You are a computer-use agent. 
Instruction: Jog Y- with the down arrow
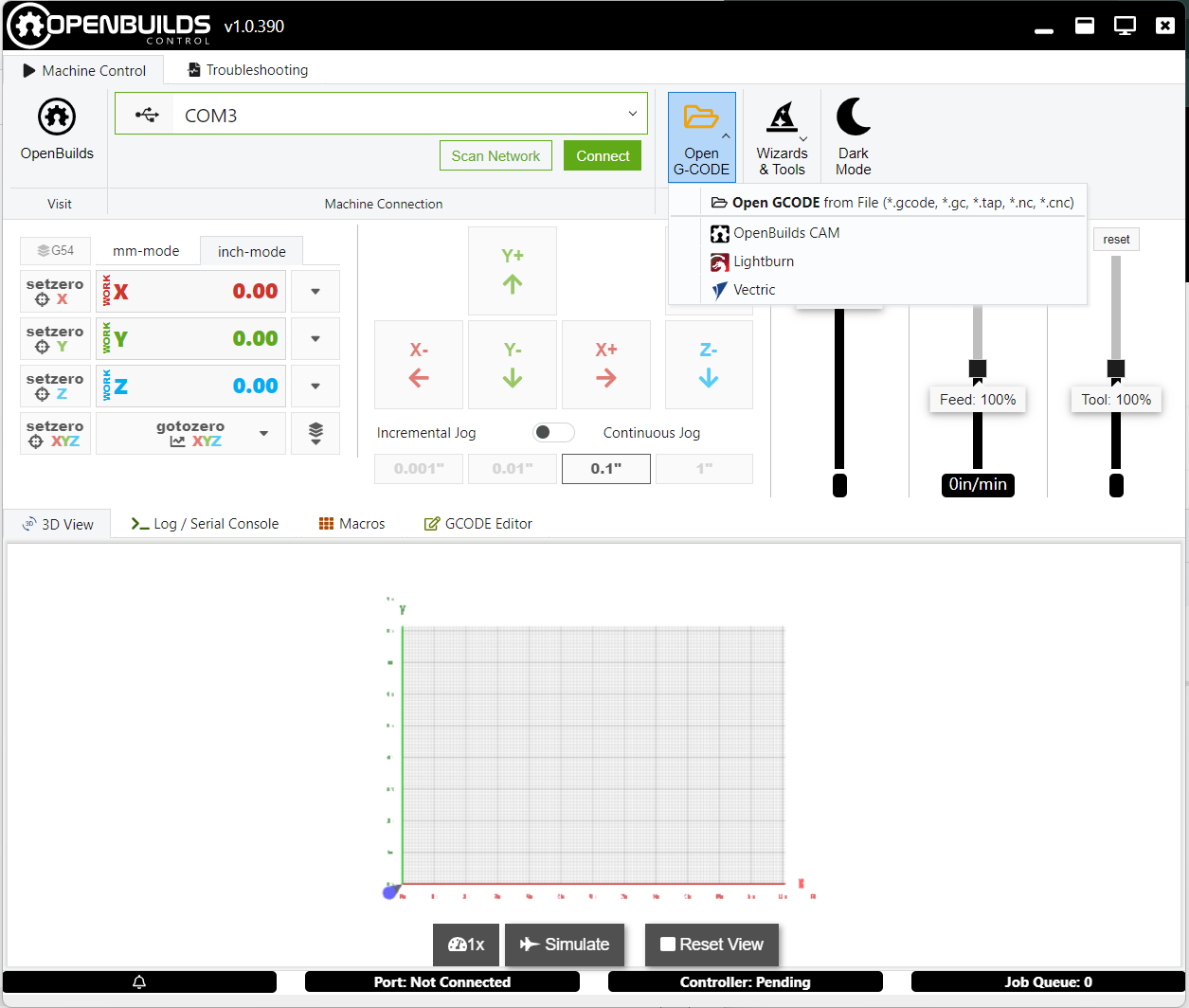[513, 365]
